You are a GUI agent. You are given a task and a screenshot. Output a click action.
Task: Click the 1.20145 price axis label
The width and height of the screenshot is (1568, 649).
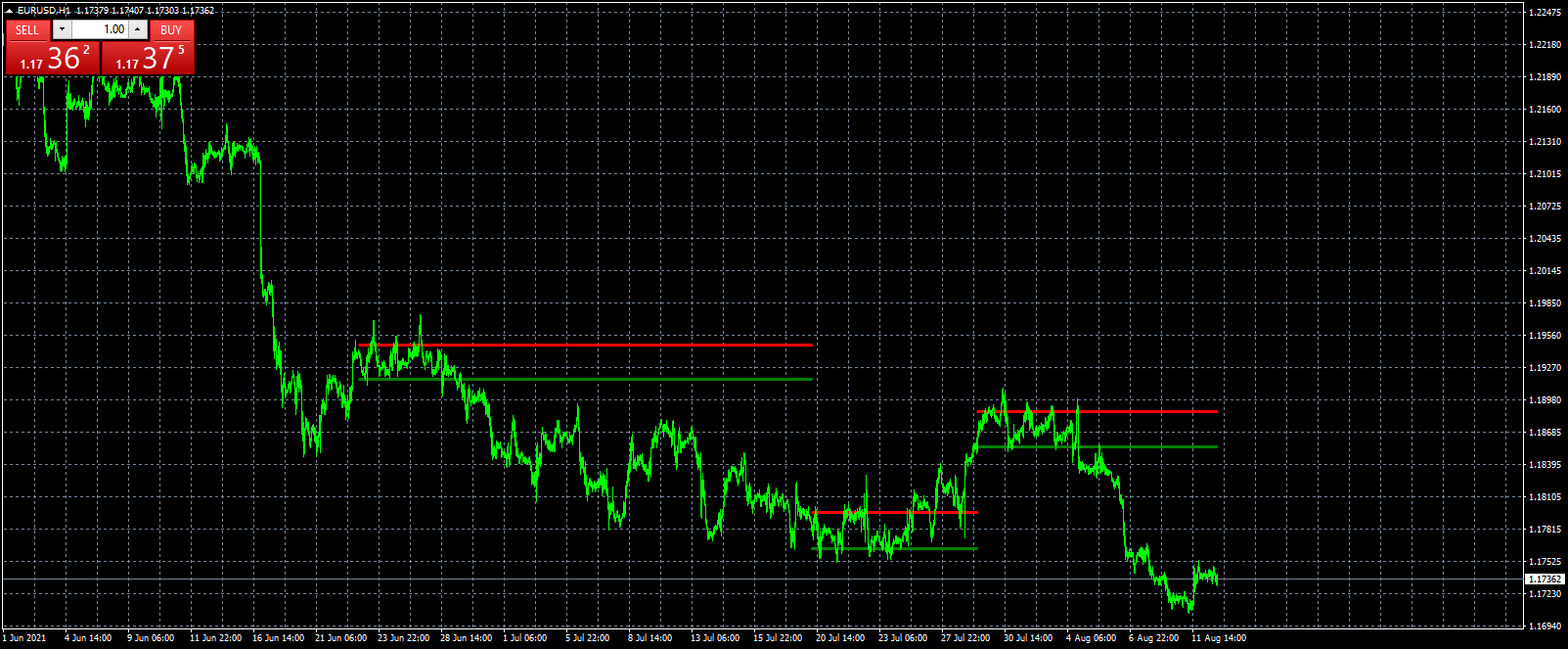click(1545, 271)
